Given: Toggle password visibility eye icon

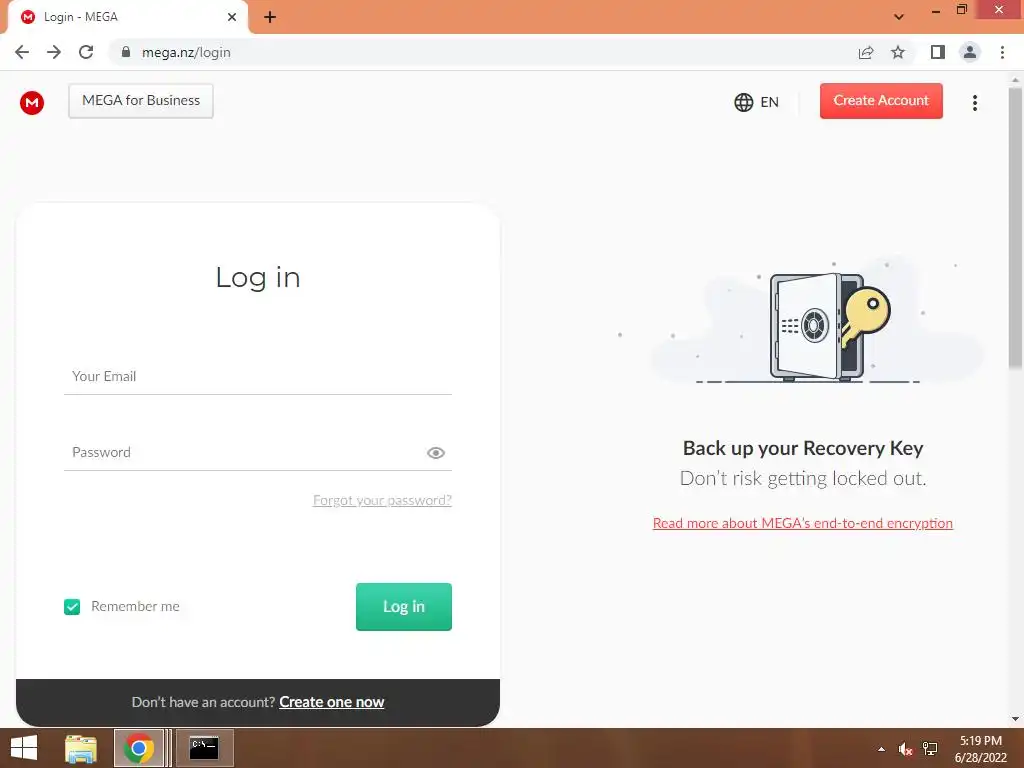Looking at the screenshot, I should tap(436, 453).
